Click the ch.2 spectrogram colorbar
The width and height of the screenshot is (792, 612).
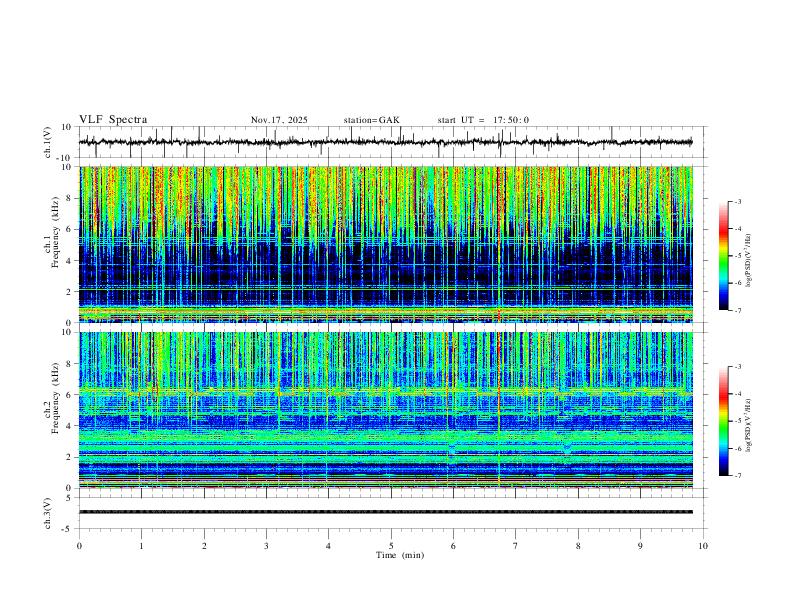tap(724, 421)
